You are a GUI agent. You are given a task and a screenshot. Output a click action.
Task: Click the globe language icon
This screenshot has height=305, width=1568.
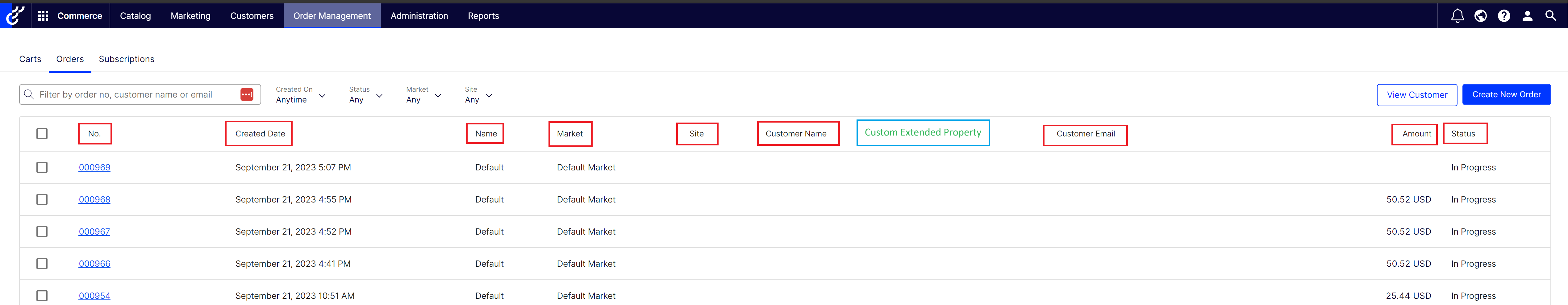tap(1480, 16)
